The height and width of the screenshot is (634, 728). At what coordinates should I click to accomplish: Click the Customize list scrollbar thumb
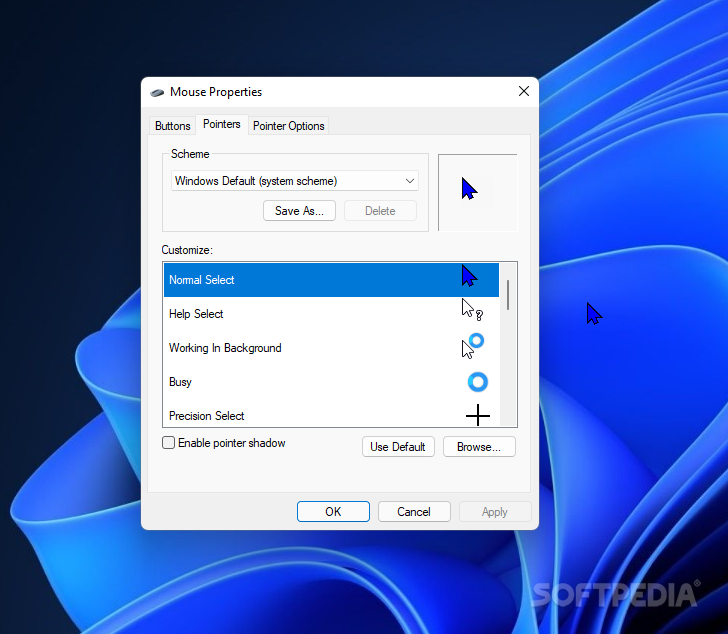[508, 295]
